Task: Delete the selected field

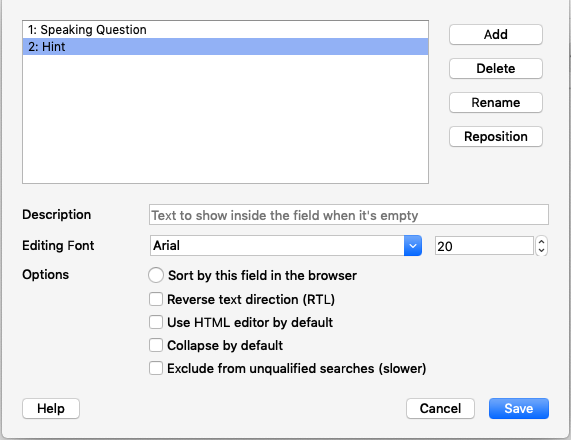Action: coord(496,68)
